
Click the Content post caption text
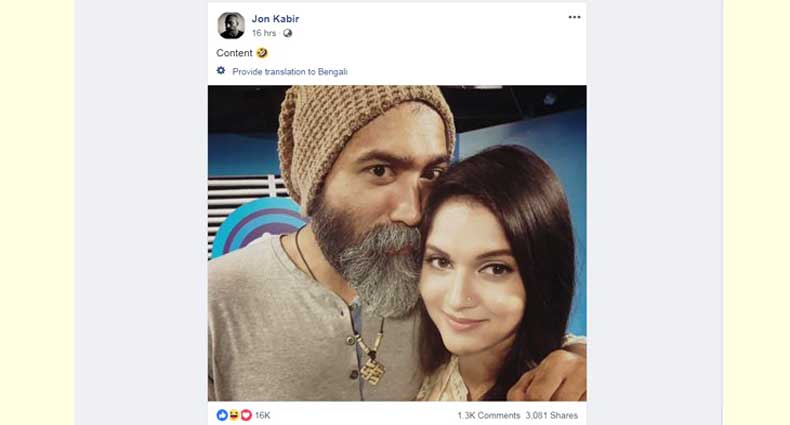point(235,53)
